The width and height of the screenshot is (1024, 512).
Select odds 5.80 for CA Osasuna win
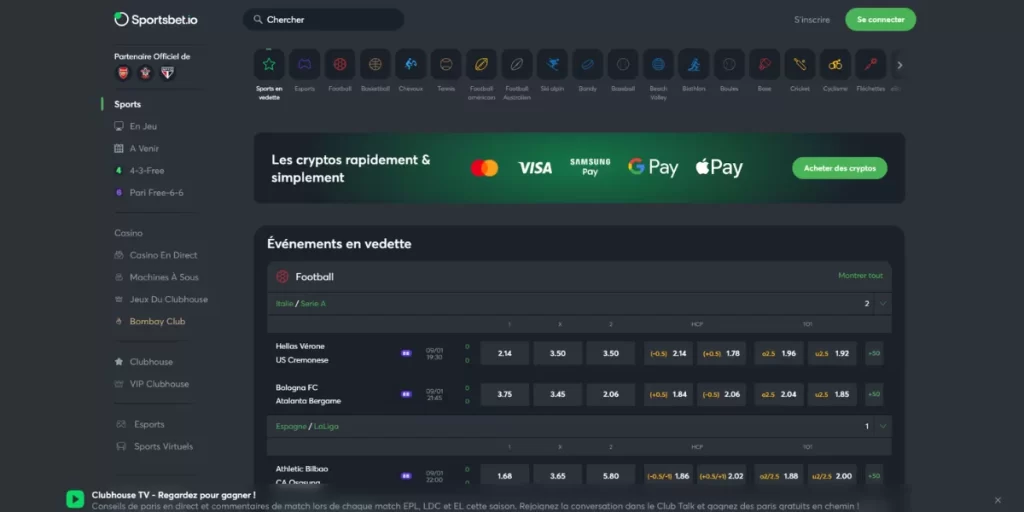pyautogui.click(x=611, y=476)
